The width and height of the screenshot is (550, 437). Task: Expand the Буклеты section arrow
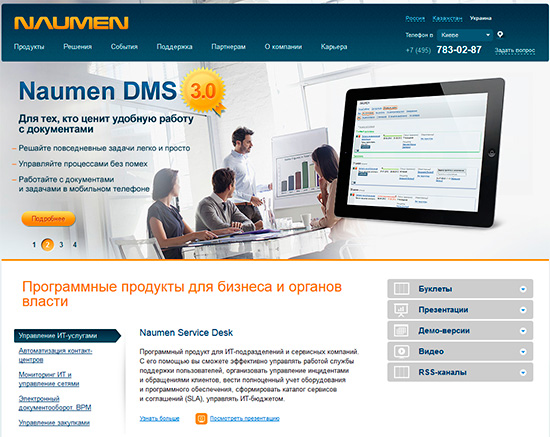(523, 289)
